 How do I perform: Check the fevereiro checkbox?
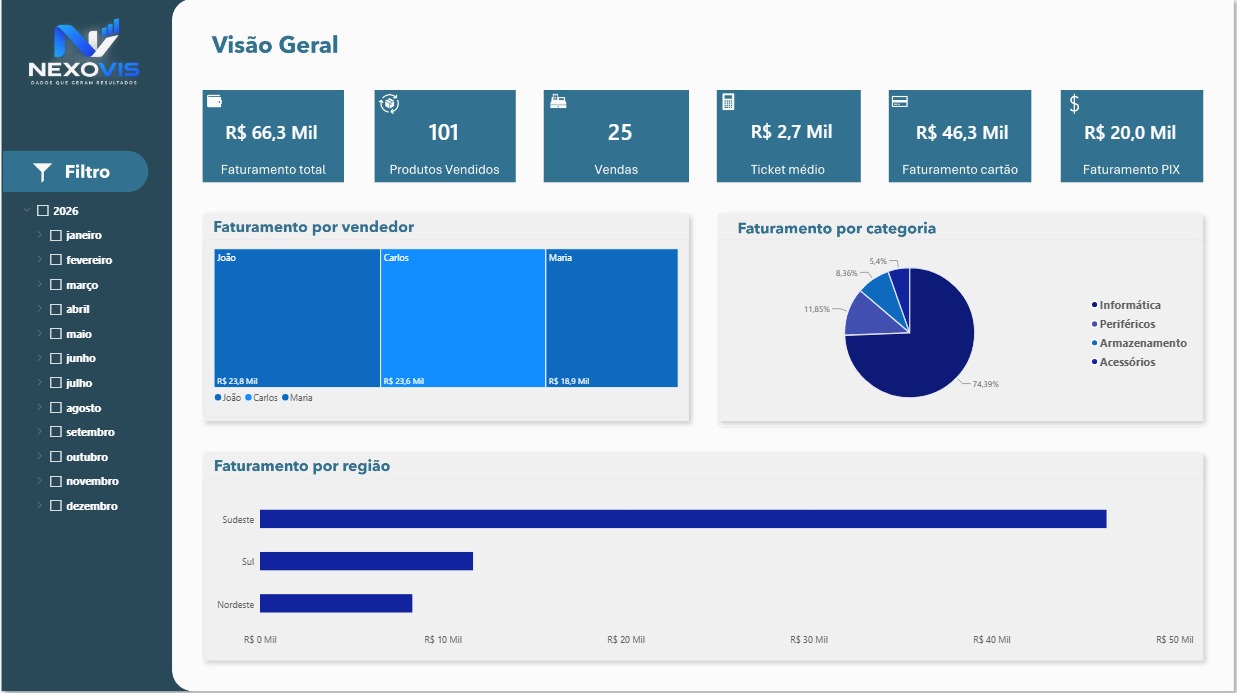coord(56,260)
